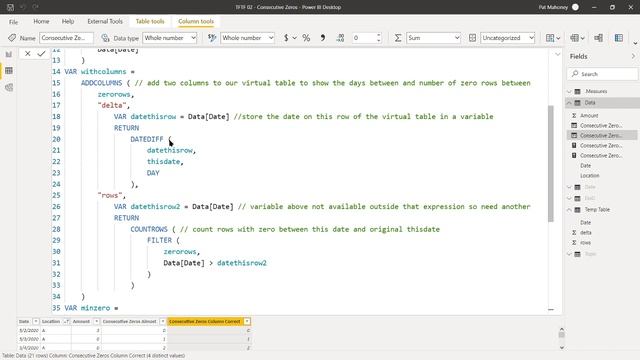This screenshot has height=360, width=640.
Task: Click the Sigma summarization icon
Action: click(398, 38)
